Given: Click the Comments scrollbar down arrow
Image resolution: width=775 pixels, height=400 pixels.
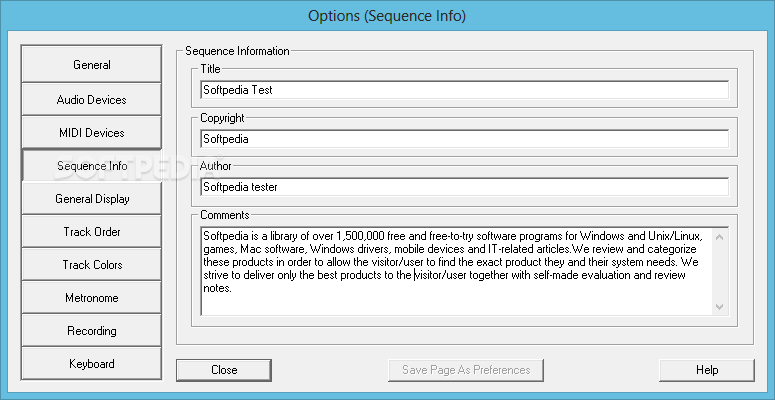Looking at the screenshot, I should pos(721,307).
